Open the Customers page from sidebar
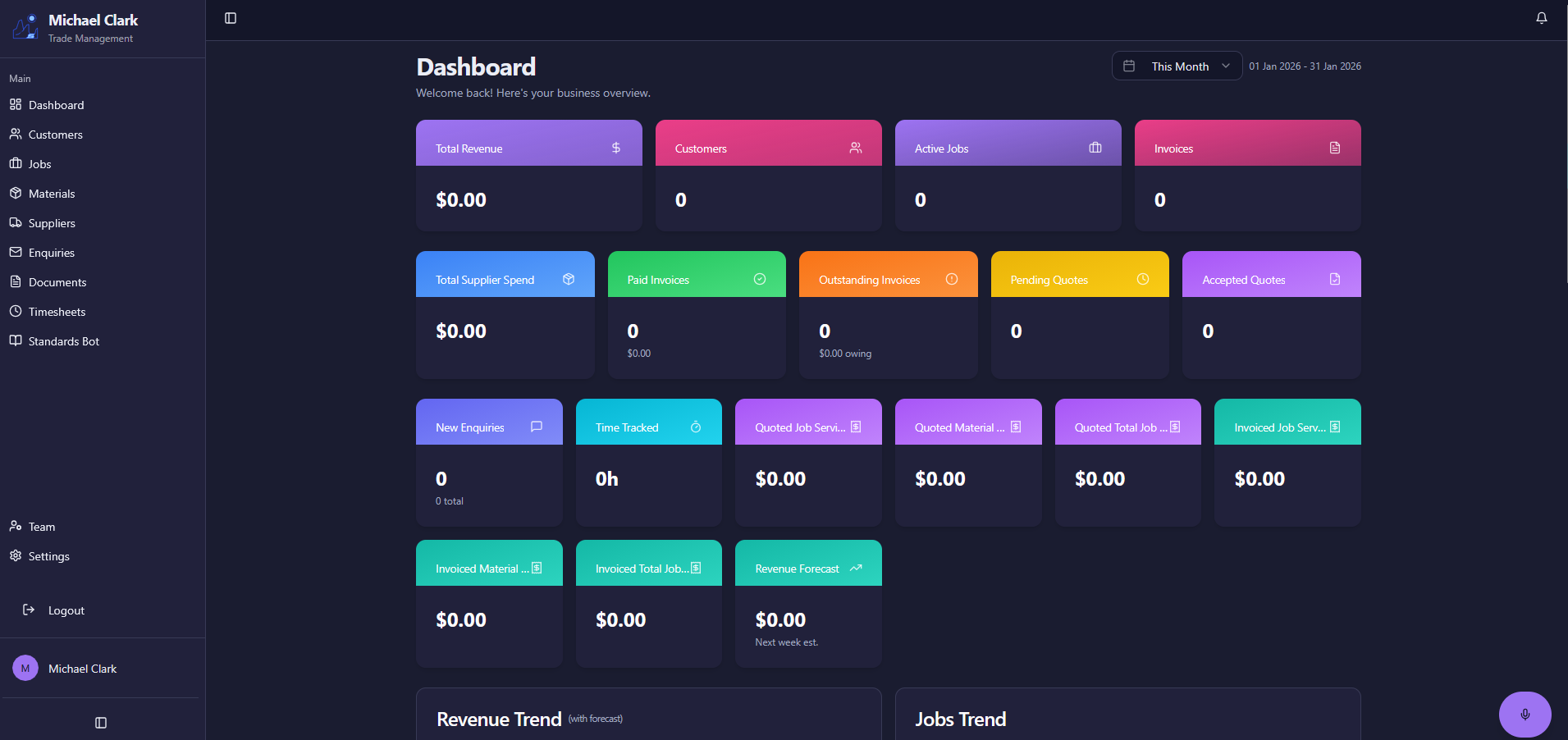 (x=55, y=135)
